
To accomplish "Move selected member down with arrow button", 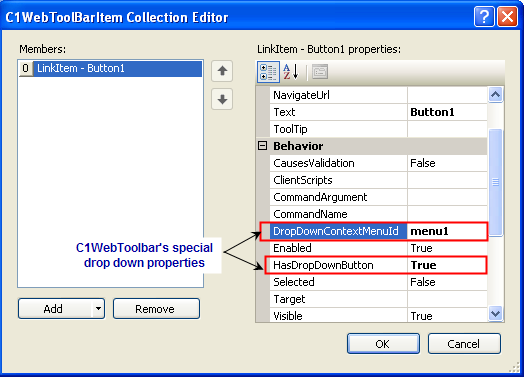I will [x=222, y=99].
